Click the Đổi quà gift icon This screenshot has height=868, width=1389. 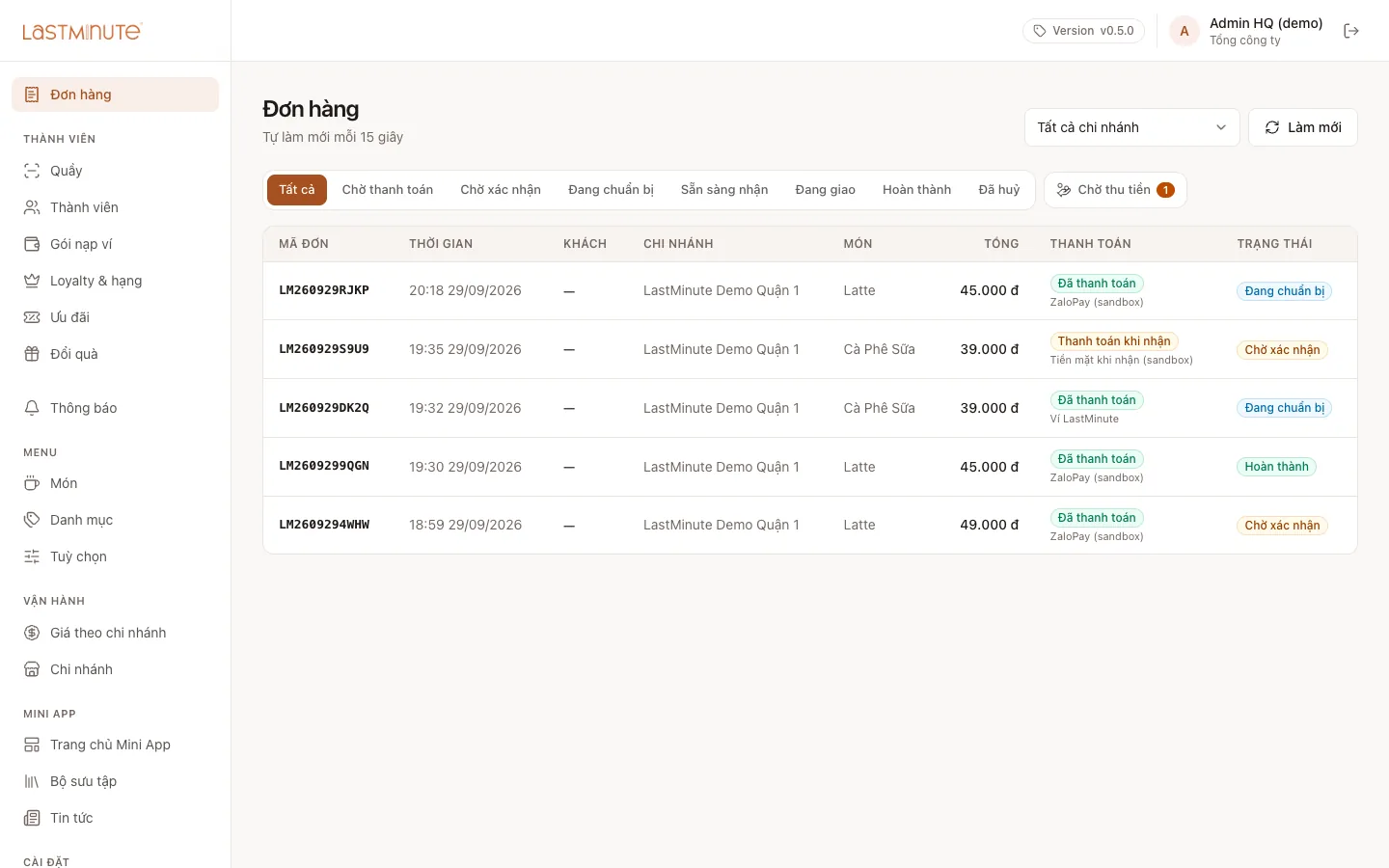pyautogui.click(x=32, y=354)
